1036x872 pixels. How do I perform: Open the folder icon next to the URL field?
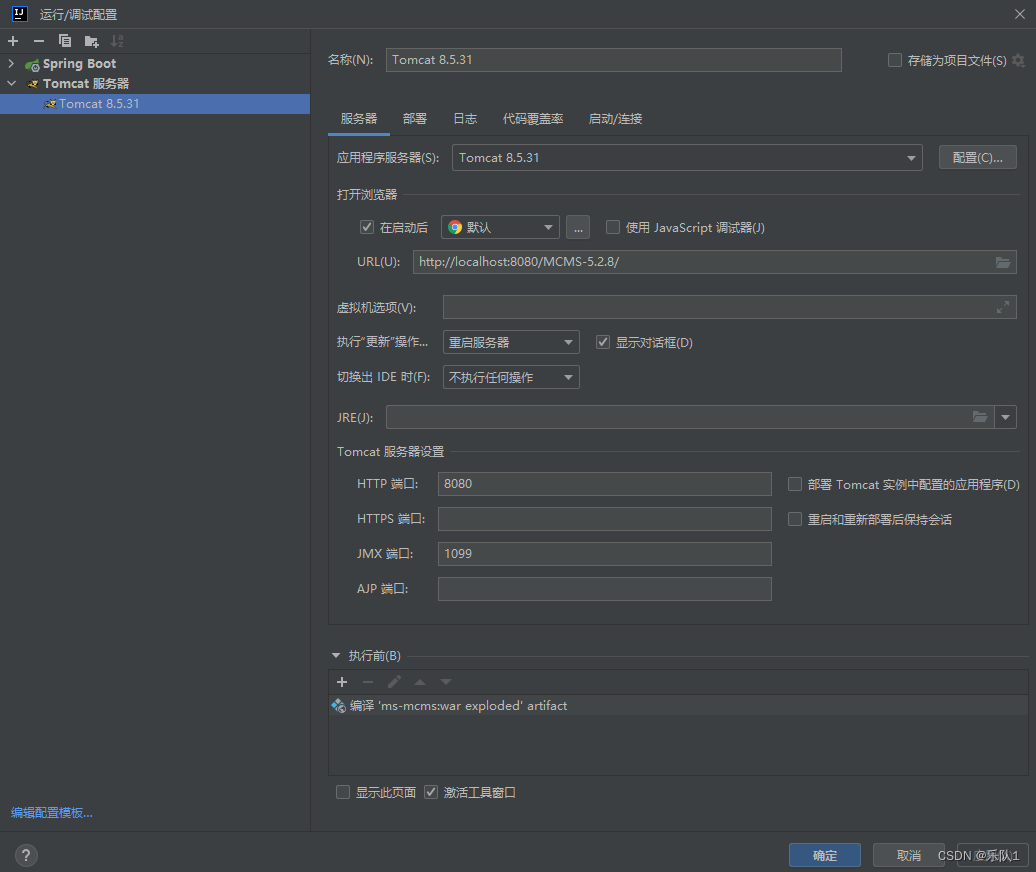pyautogui.click(x=1003, y=262)
